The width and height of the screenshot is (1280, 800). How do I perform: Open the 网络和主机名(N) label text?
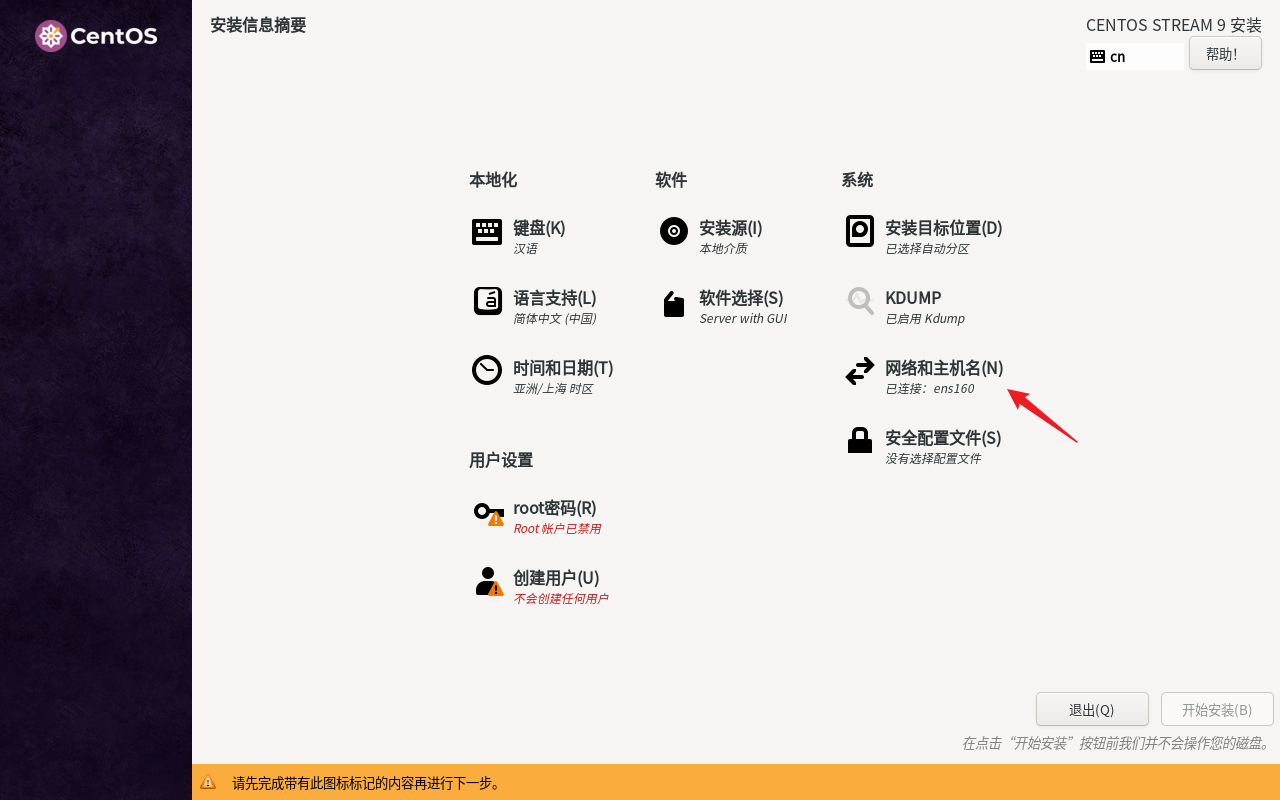(943, 368)
